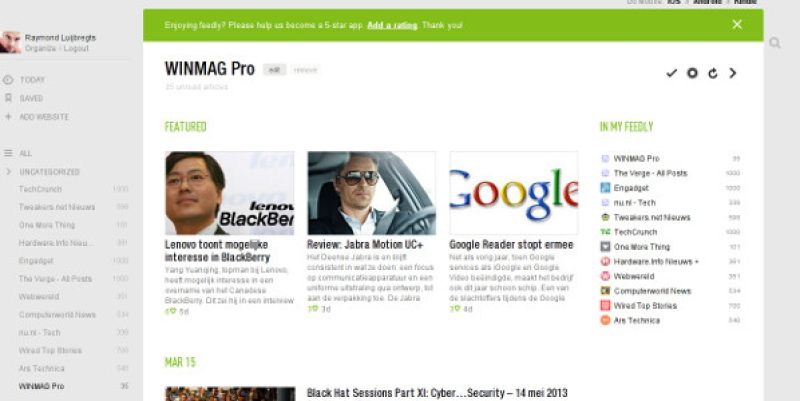800x401 pixels.
Task: Click unread count 35 beside sidebar WINMAG Pro
Action: pos(124,386)
